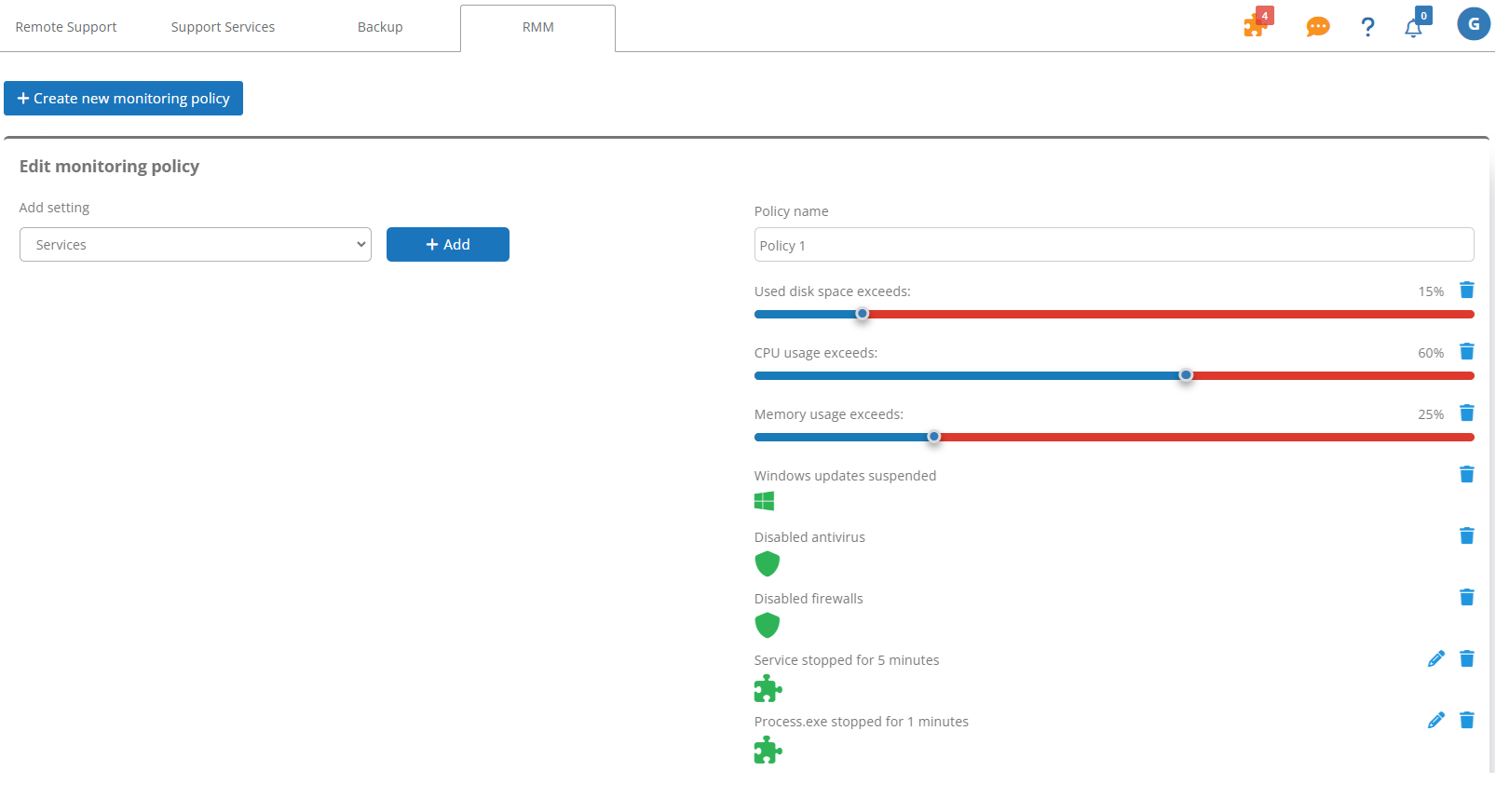
Task: Delete the Used disk space setting
Action: [x=1466, y=291]
